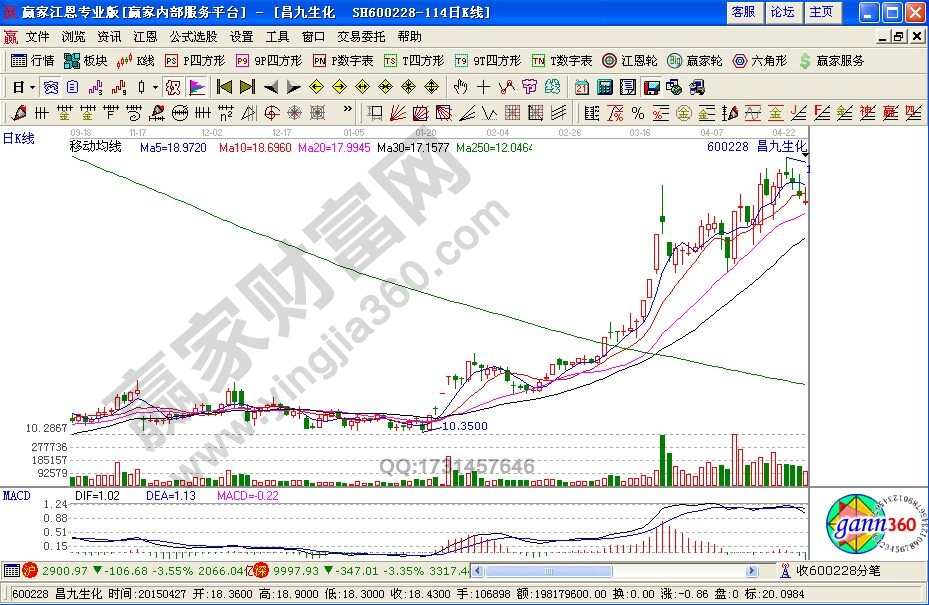
Task: Click the percent sign drawing tool
Action: click(636, 112)
